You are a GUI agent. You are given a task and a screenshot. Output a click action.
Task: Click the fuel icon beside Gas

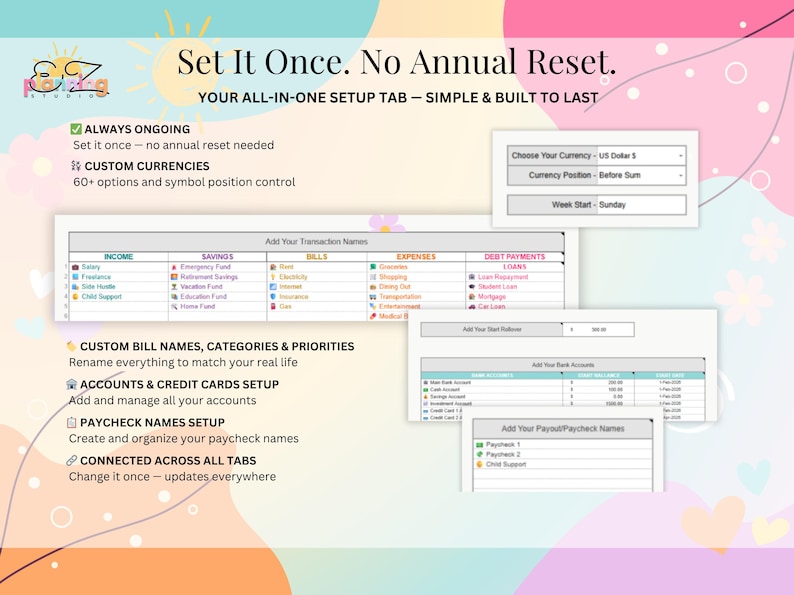tap(273, 306)
